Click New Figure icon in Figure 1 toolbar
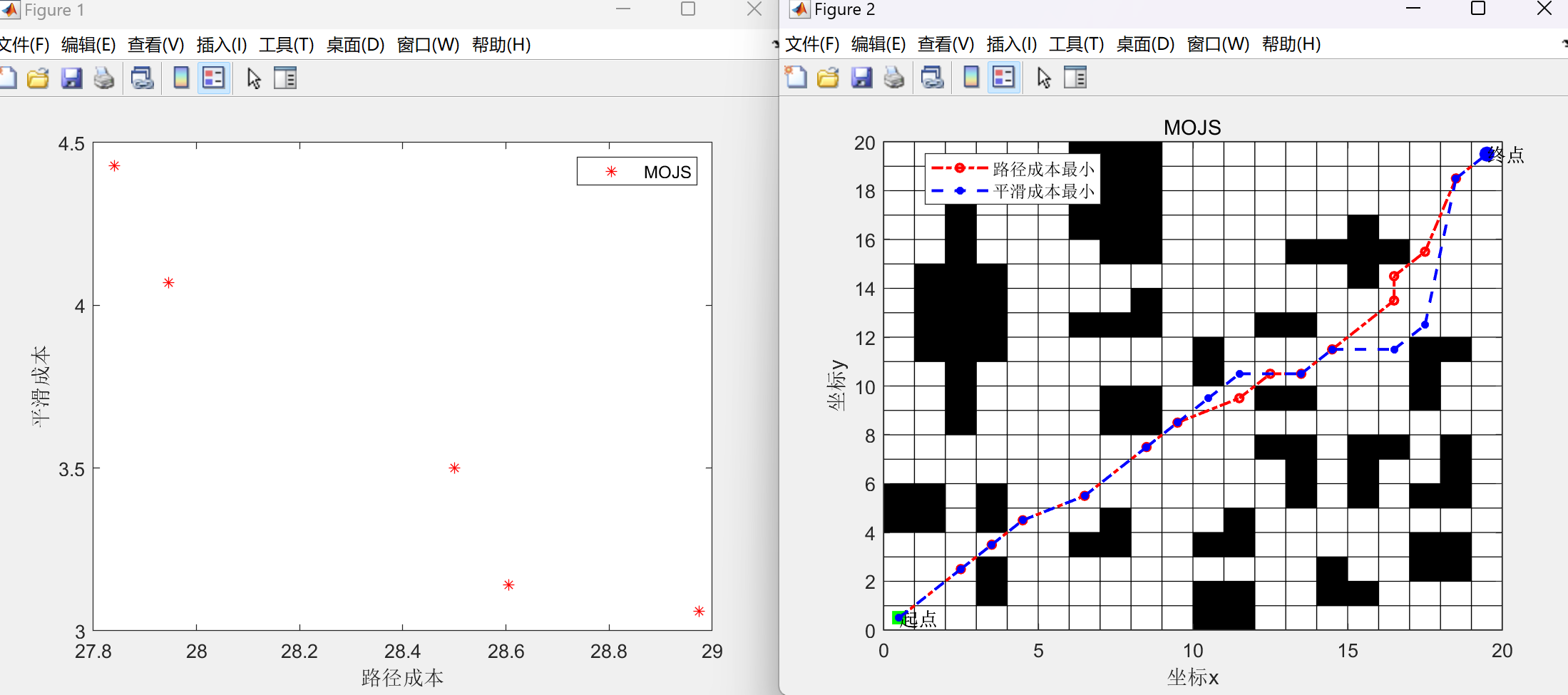This screenshot has height=695, width=1568. point(7,78)
